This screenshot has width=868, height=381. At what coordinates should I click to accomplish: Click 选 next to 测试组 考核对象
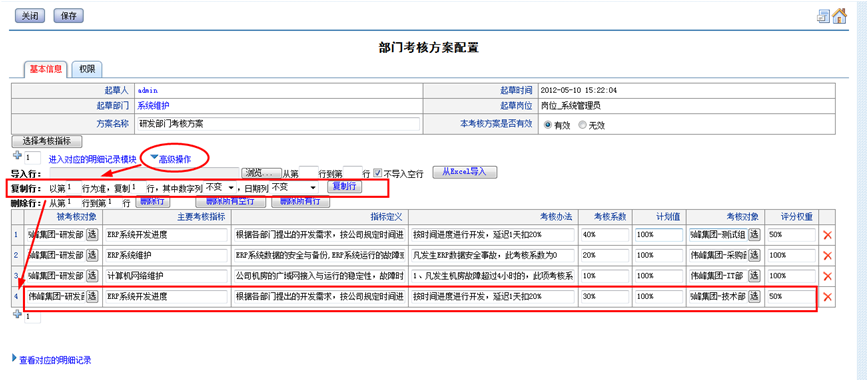coord(754,235)
